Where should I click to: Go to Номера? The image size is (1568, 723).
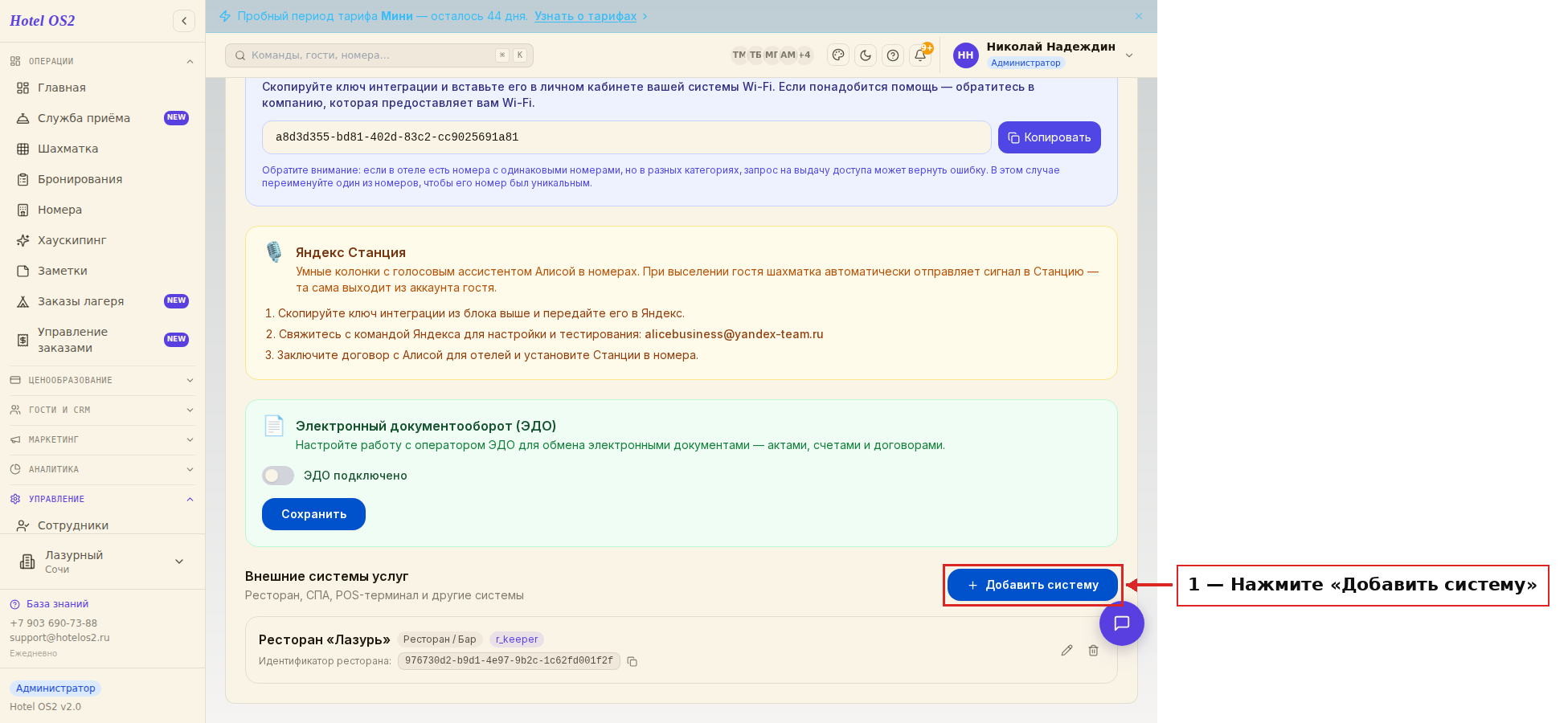tap(102, 210)
